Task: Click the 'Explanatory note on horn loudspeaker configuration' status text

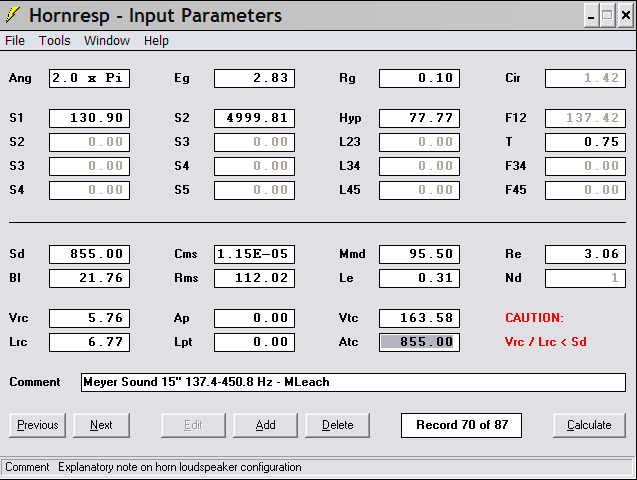Action: [x=180, y=467]
